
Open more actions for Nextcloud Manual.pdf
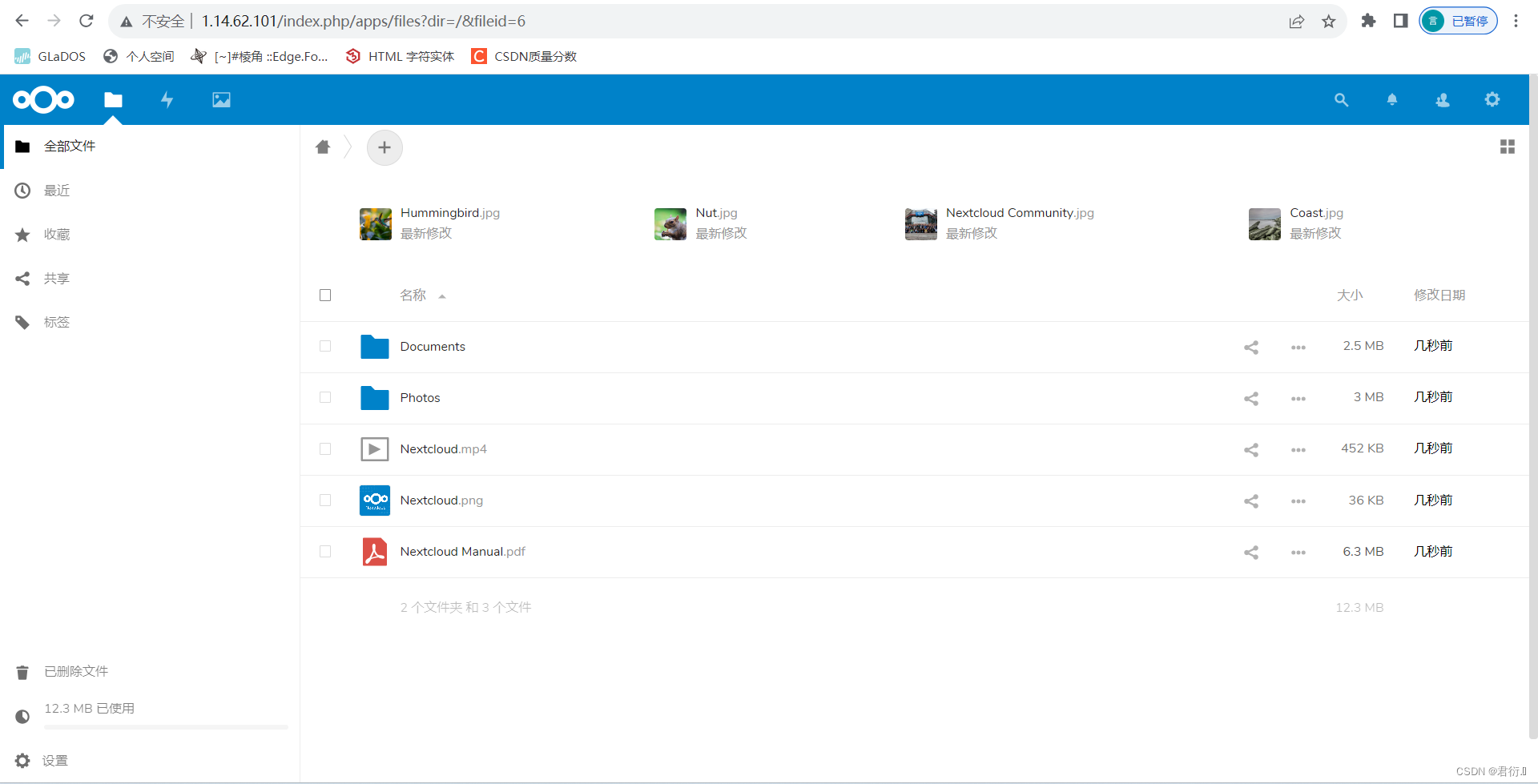tap(1298, 552)
